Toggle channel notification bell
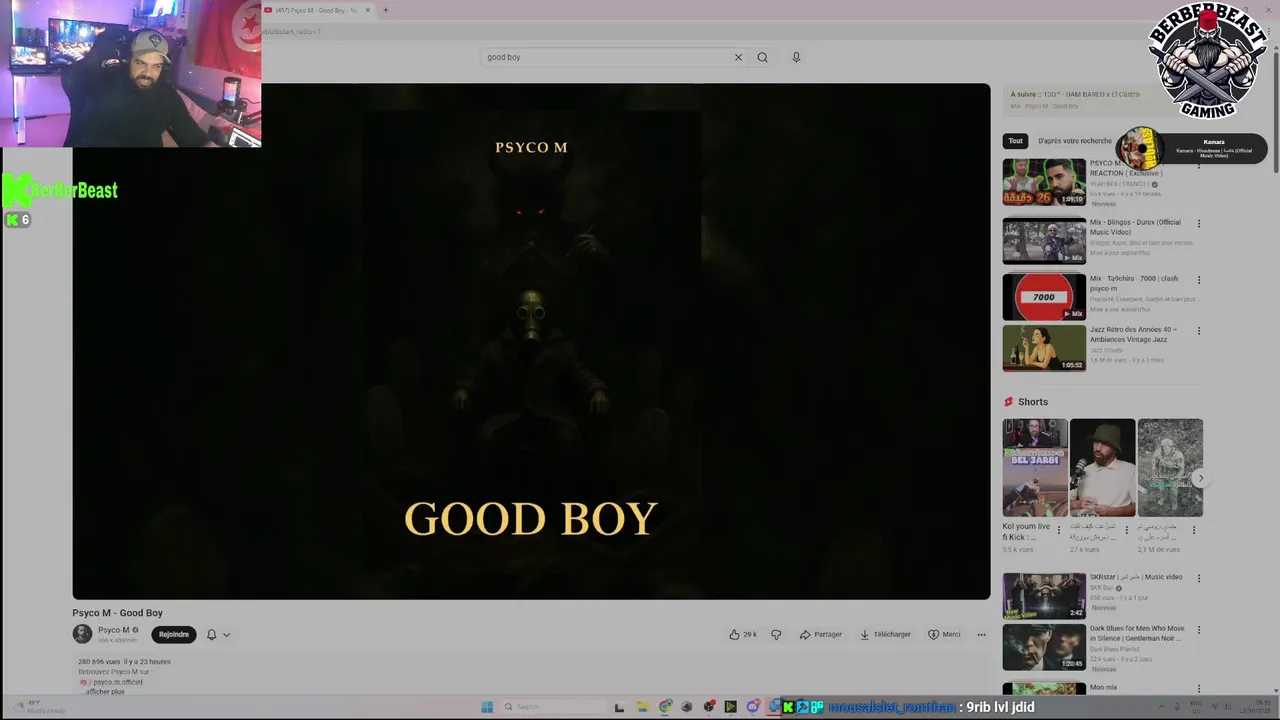The image size is (1280, 720). [x=211, y=634]
